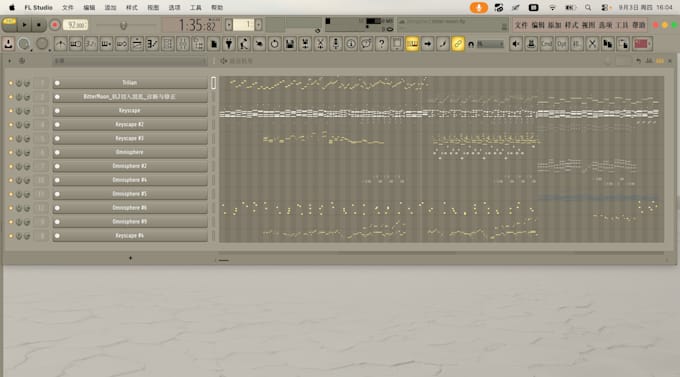Open 选项 in the FL Studio toolbar menu
Viewport: 680px width, 377px height.
tap(605, 25)
